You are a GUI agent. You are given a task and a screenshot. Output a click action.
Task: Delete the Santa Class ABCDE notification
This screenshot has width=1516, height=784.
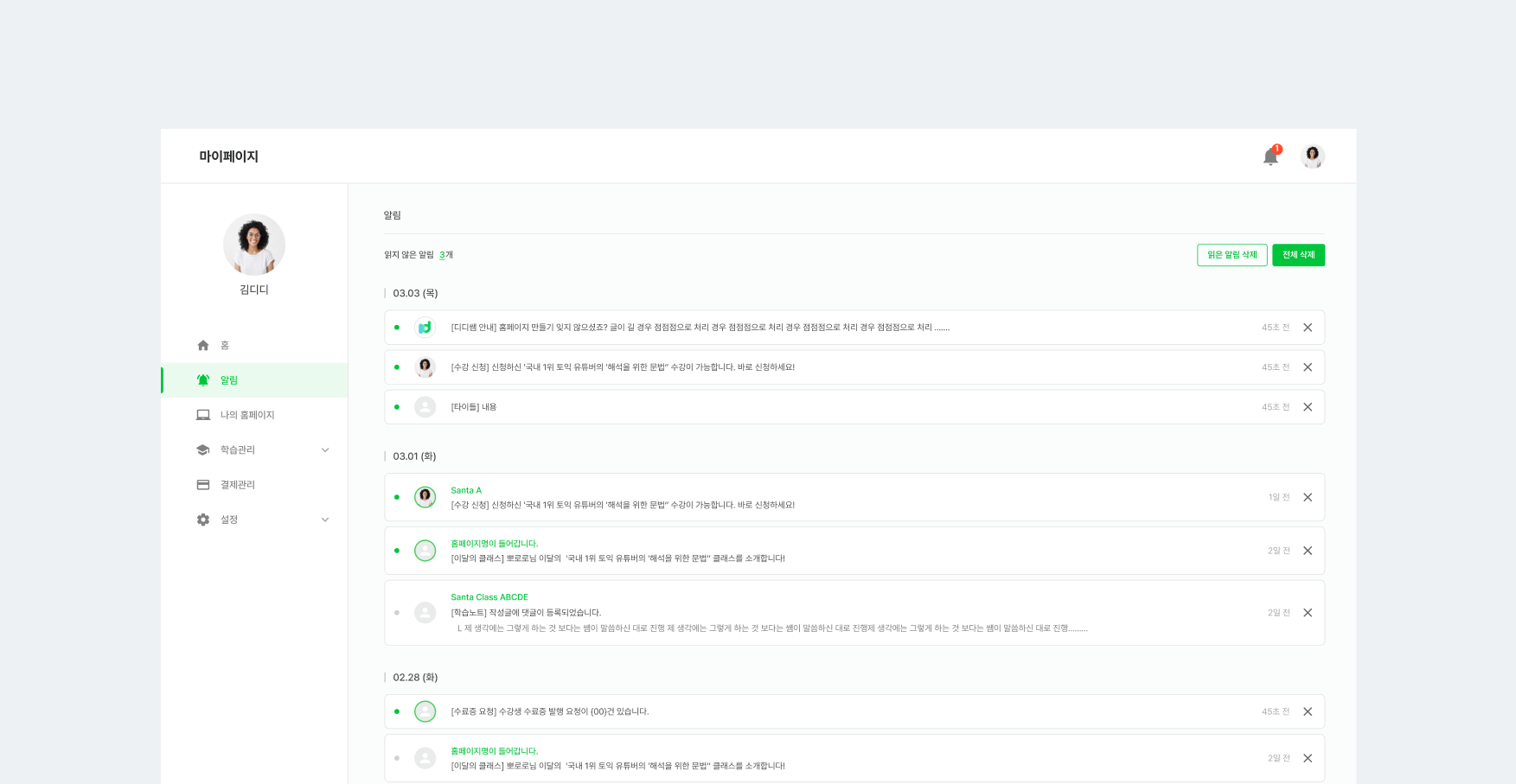point(1307,613)
